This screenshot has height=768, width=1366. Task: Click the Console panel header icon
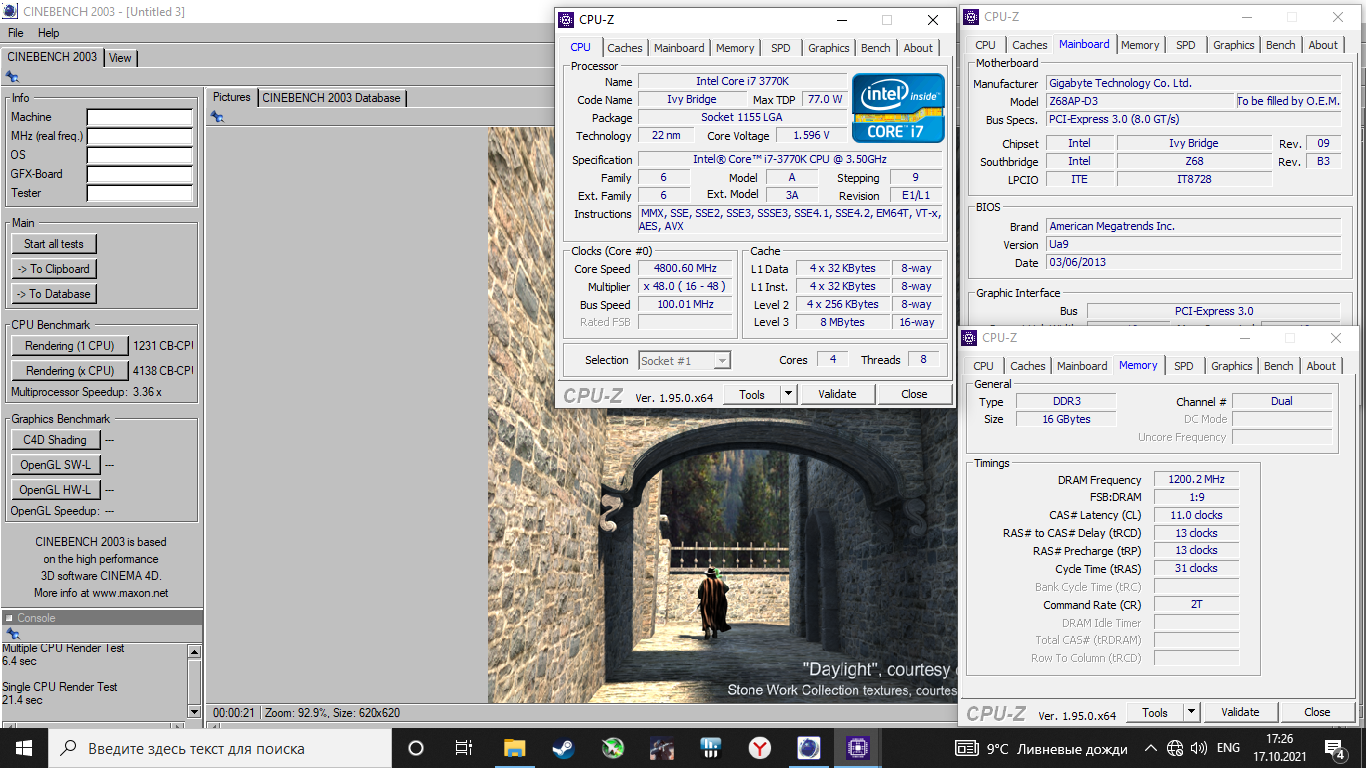coord(9,618)
